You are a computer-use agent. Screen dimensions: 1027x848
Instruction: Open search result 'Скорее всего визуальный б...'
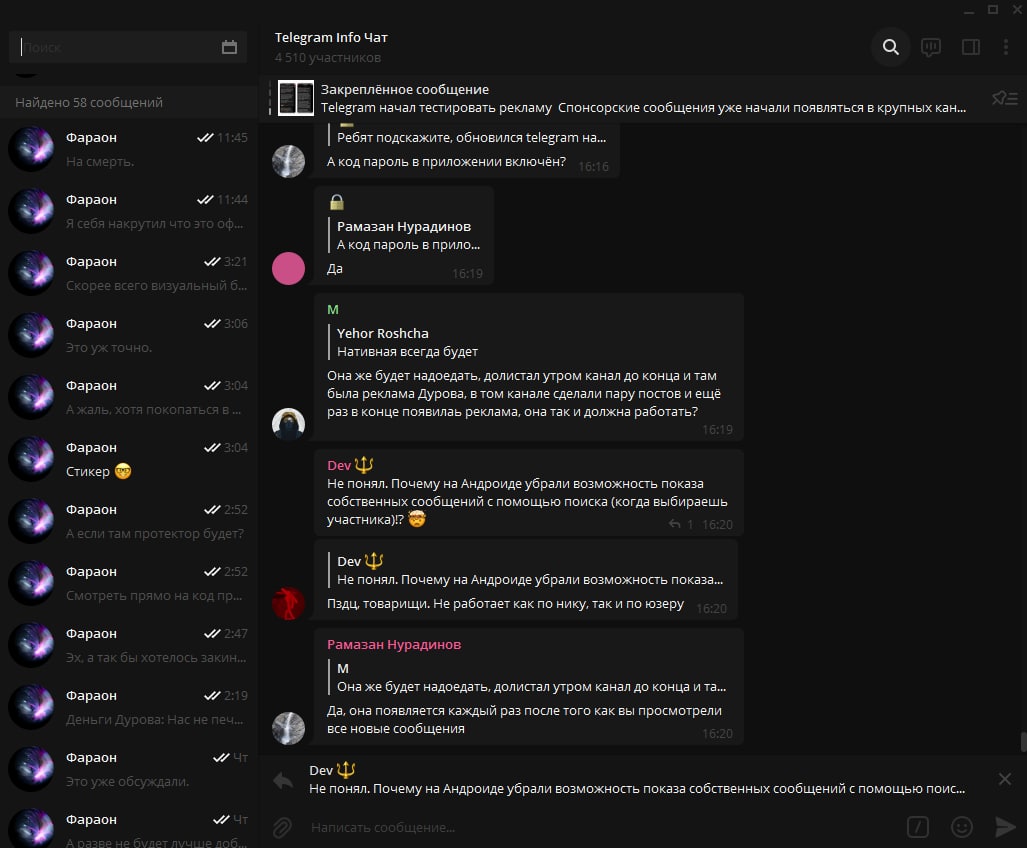pyautogui.click(x=128, y=274)
